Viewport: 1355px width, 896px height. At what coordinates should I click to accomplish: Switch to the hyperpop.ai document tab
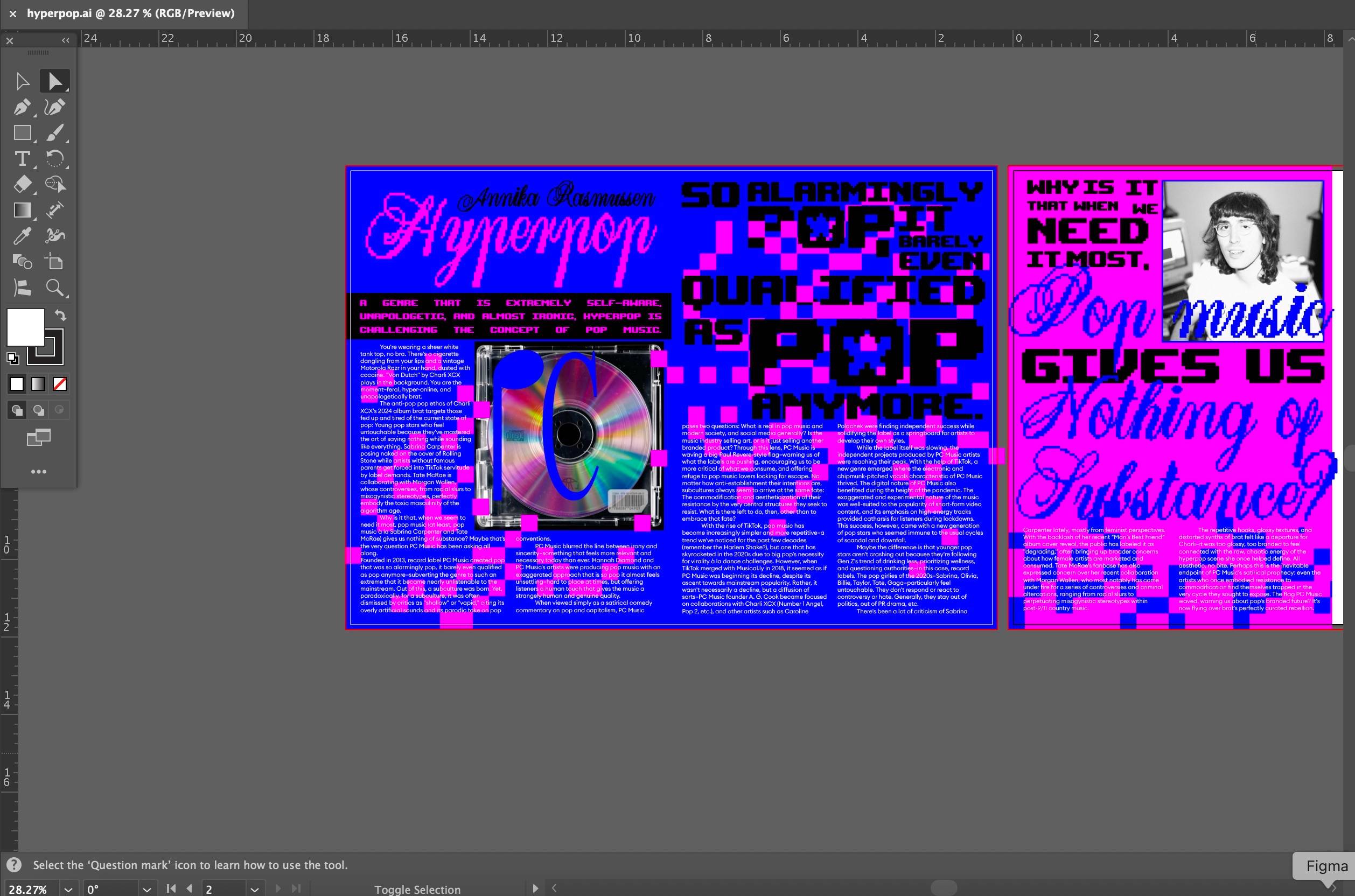click(x=131, y=13)
